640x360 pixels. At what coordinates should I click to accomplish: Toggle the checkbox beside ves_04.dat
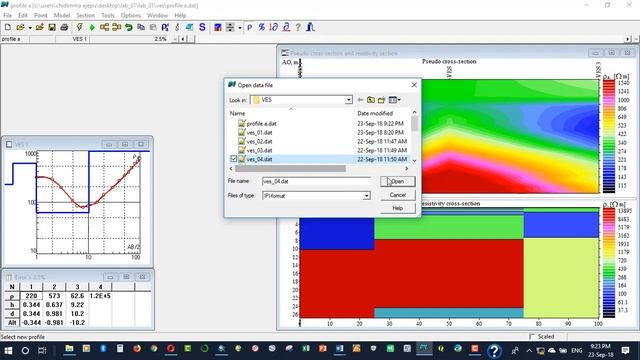(233, 159)
